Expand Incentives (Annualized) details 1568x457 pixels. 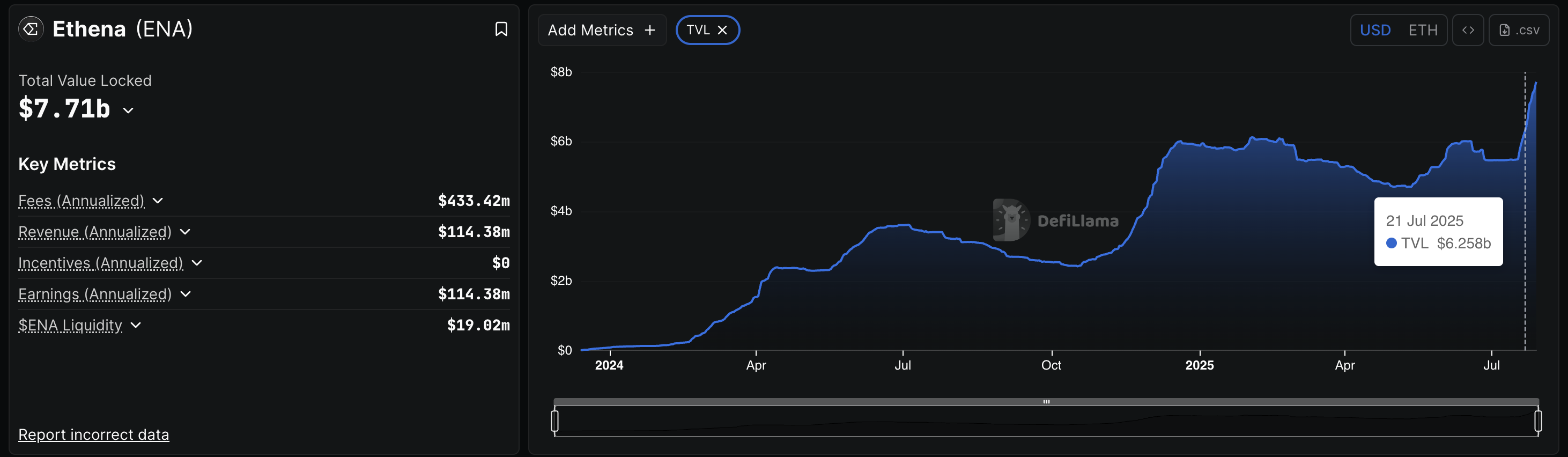[x=197, y=263]
